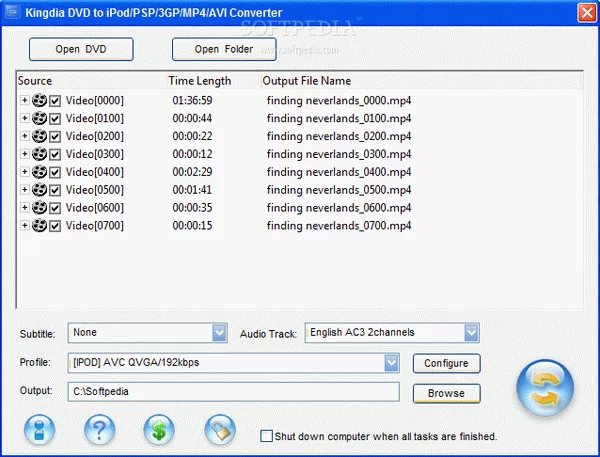Expand the Video[0300] tree node

[24, 154]
